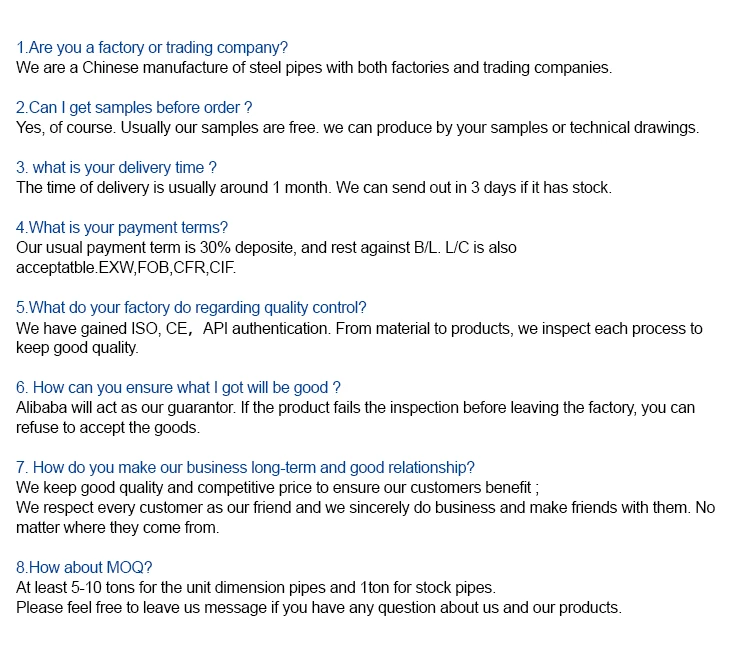The height and width of the screenshot is (657, 750).
Task: Click the 'refuse to accept the goods.' line
Action: pos(108,428)
